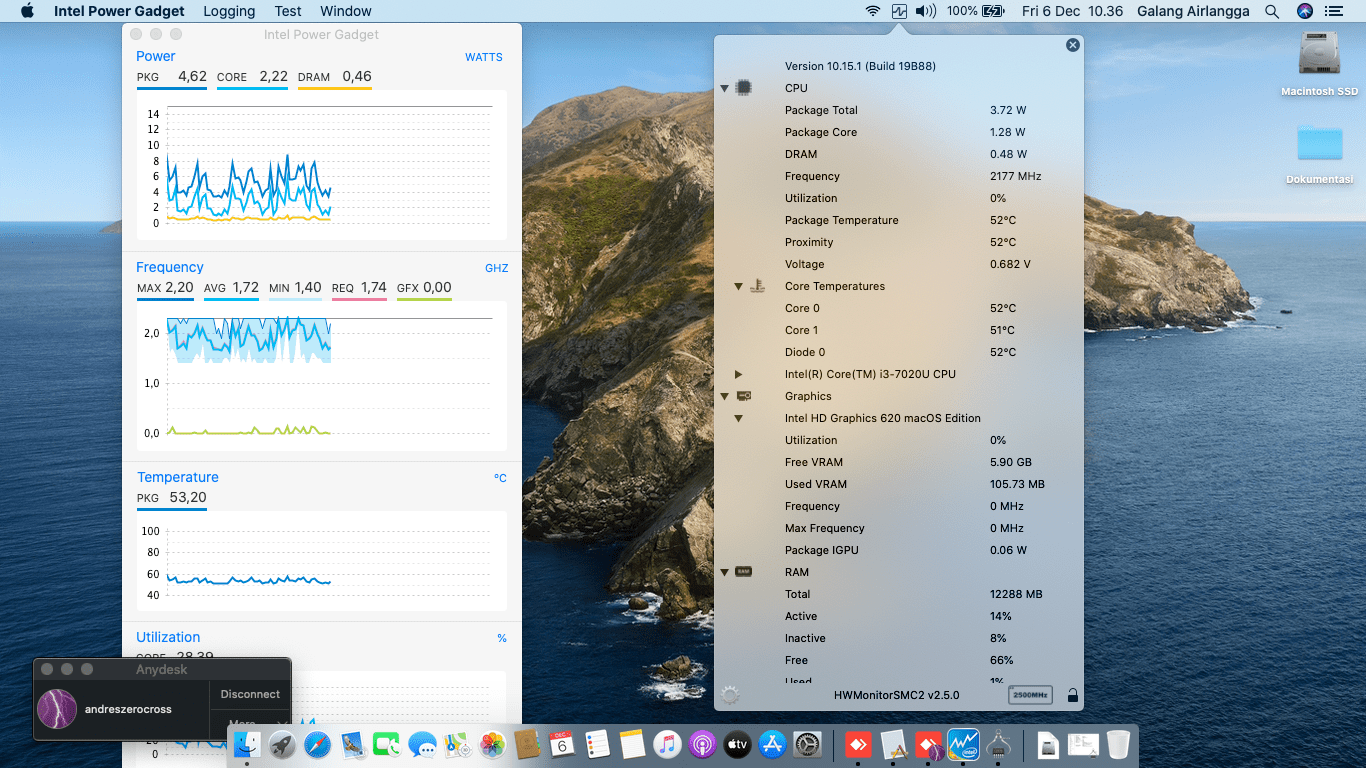Open date and time in menu bar
The height and width of the screenshot is (768, 1366).
pyautogui.click(x=1073, y=11)
